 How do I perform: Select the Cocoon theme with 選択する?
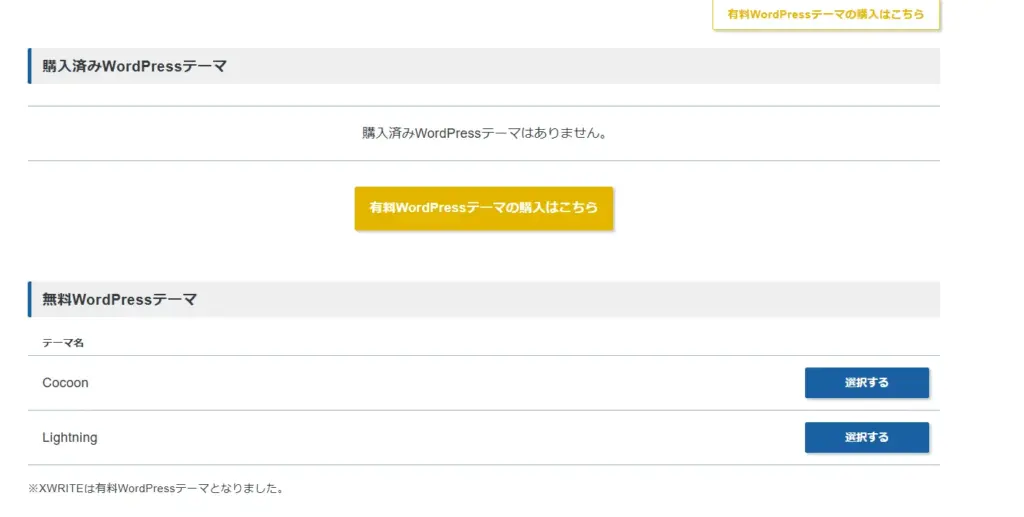[x=866, y=383]
